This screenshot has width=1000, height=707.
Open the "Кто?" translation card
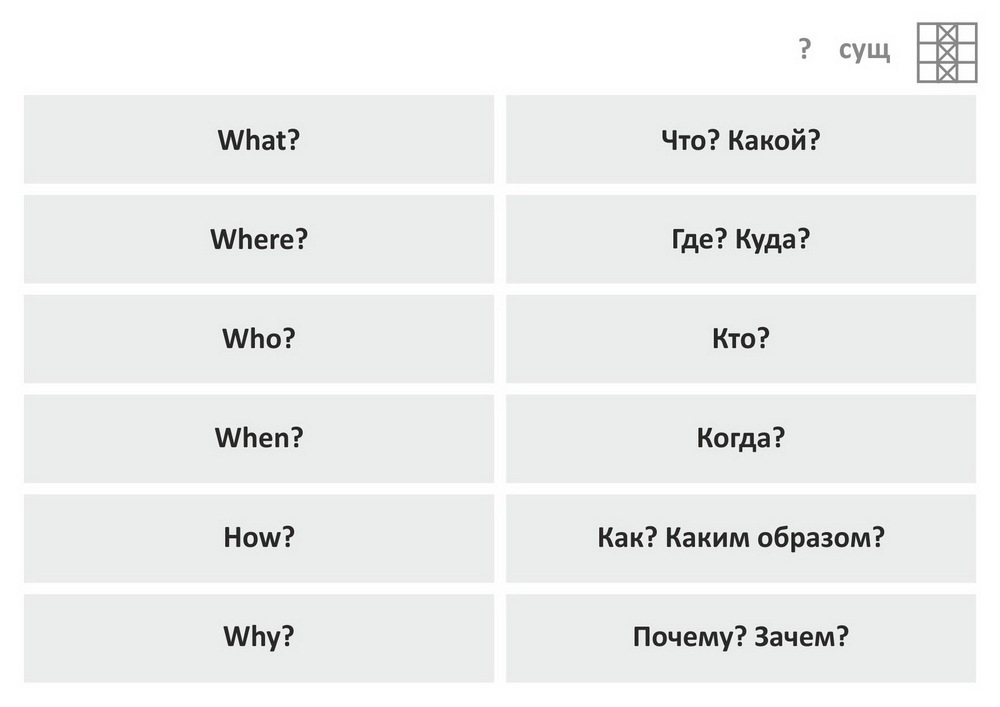coord(740,339)
